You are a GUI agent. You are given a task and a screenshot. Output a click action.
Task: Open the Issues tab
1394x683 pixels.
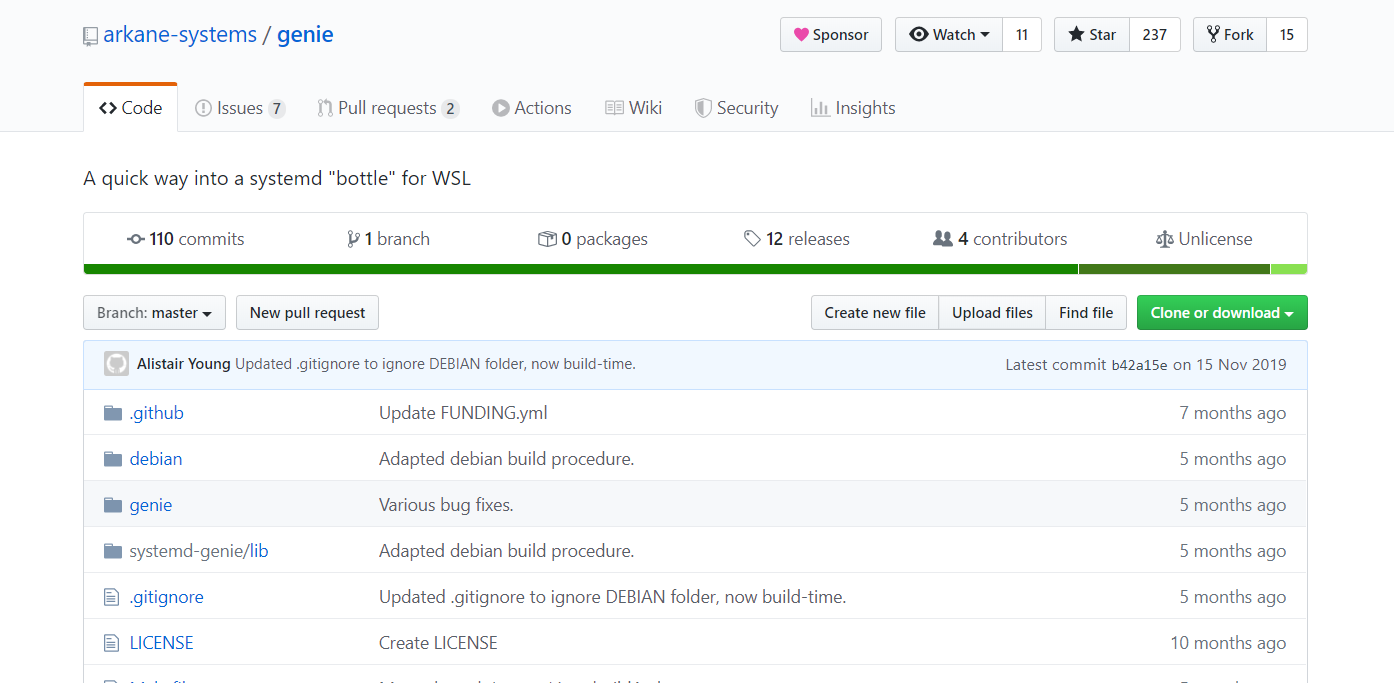pos(240,108)
